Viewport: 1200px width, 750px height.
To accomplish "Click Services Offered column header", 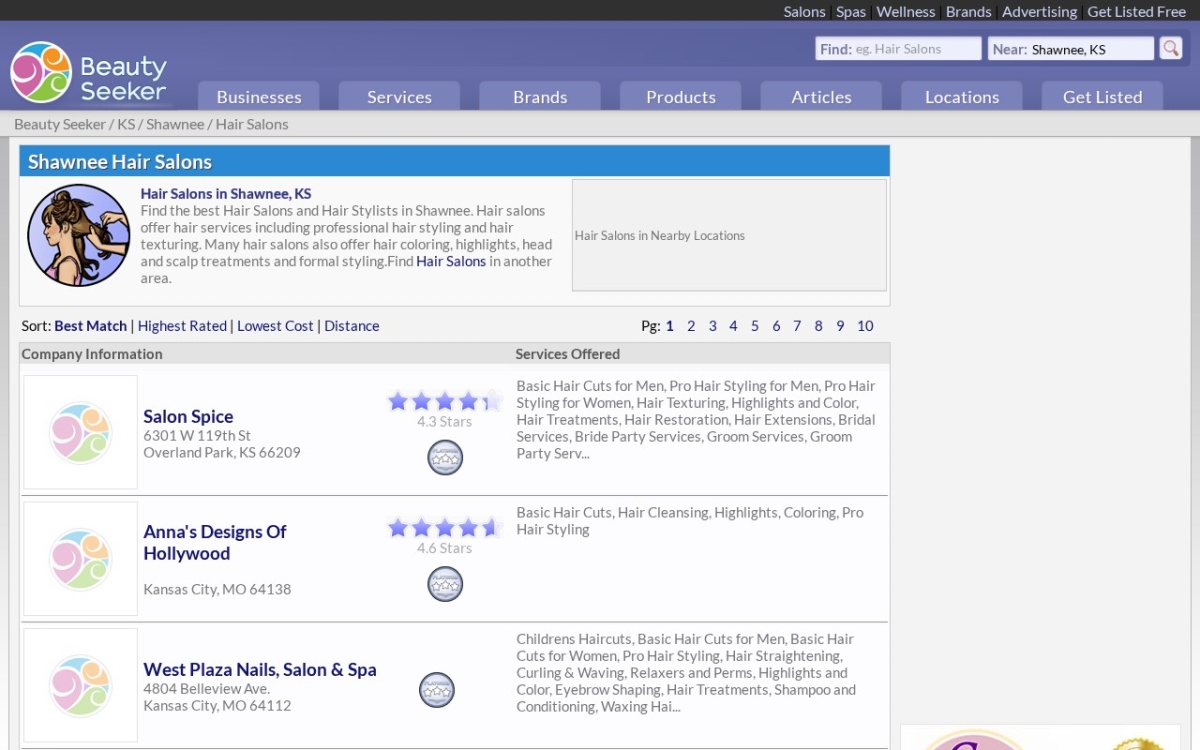I will (x=567, y=354).
